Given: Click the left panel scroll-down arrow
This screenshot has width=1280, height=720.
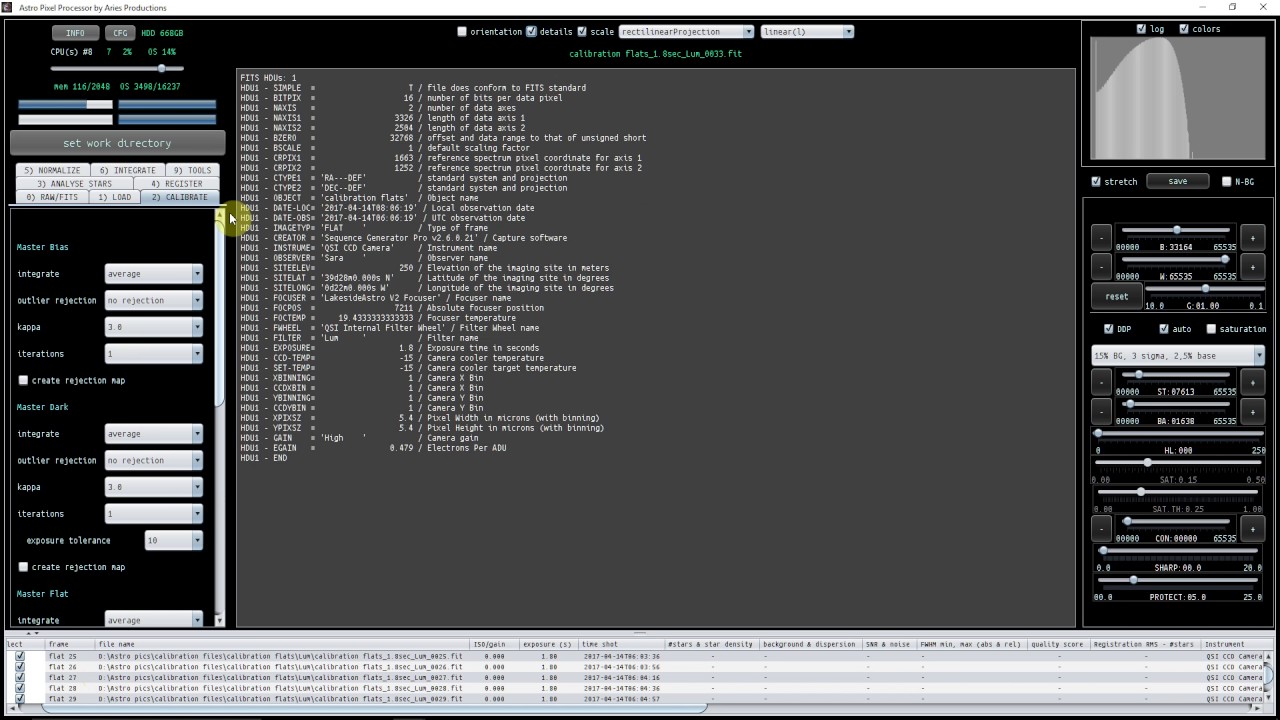Looking at the screenshot, I should (x=219, y=620).
